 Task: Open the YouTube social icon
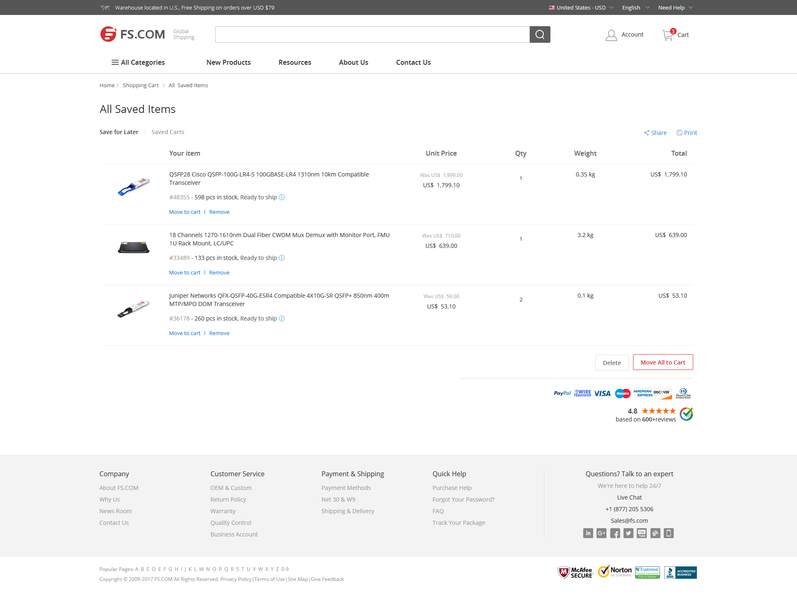click(x=642, y=533)
